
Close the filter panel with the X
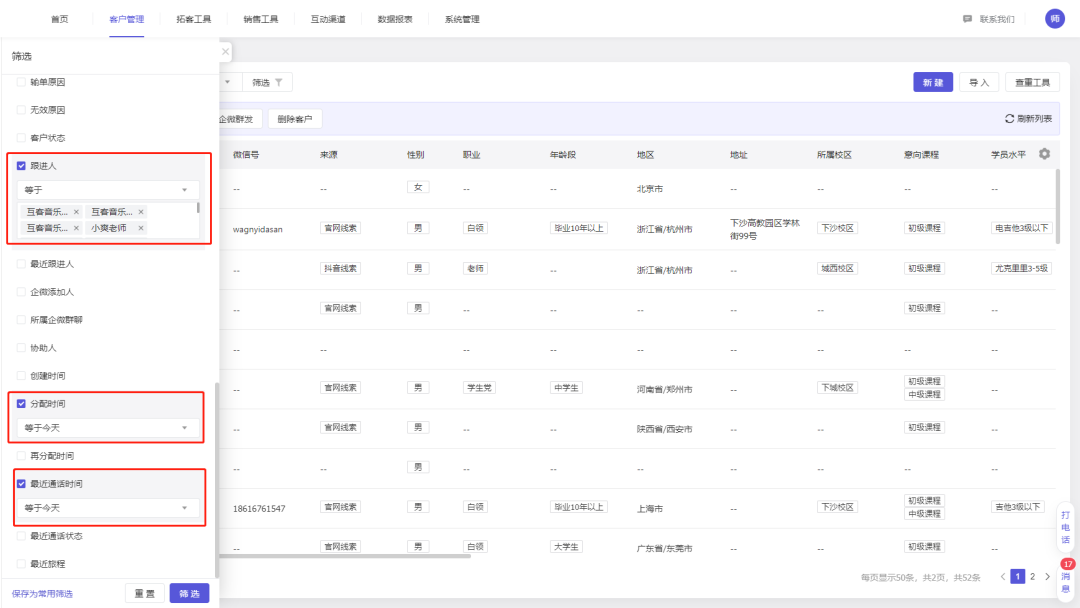click(x=225, y=51)
